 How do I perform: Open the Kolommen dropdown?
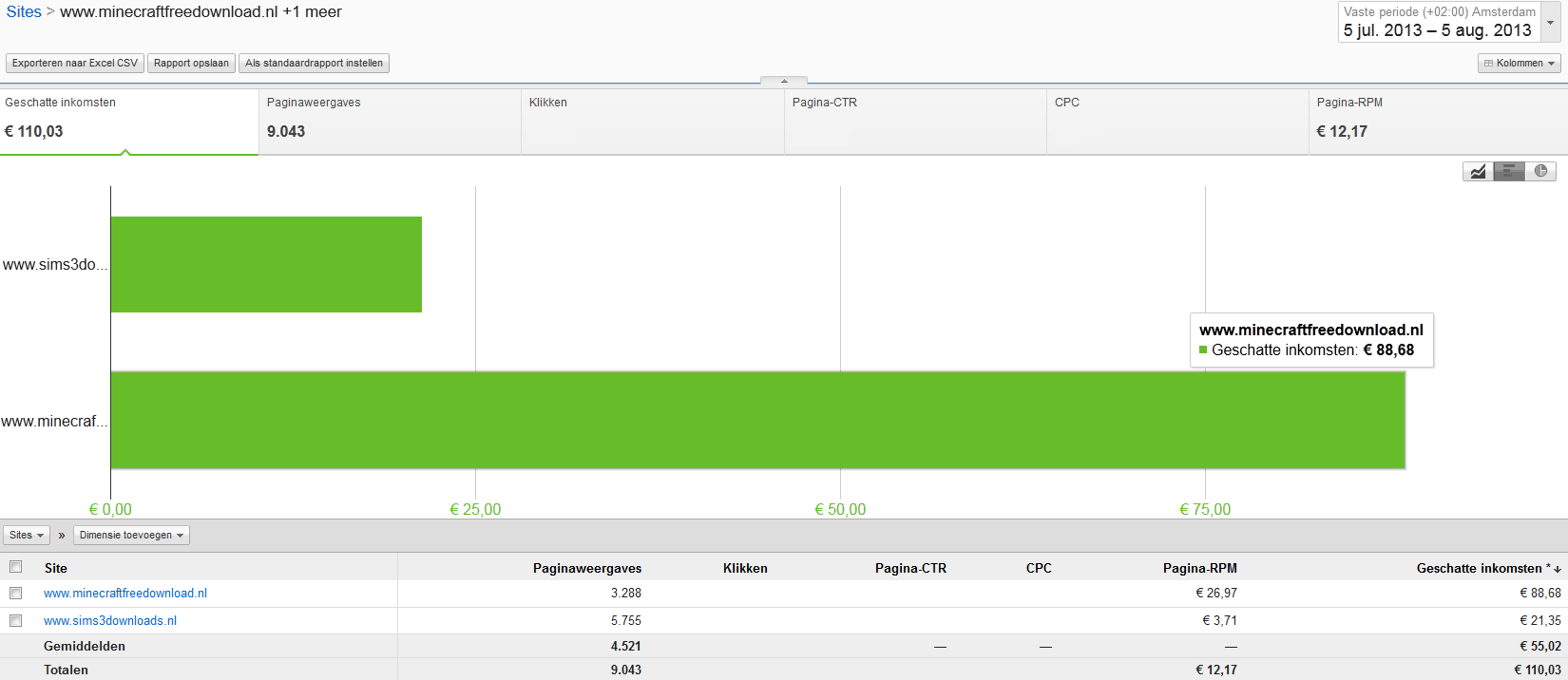click(x=1520, y=64)
